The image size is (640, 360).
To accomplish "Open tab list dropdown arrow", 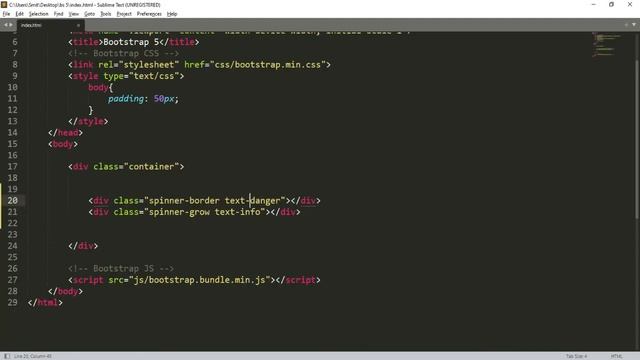I will (634, 25).
